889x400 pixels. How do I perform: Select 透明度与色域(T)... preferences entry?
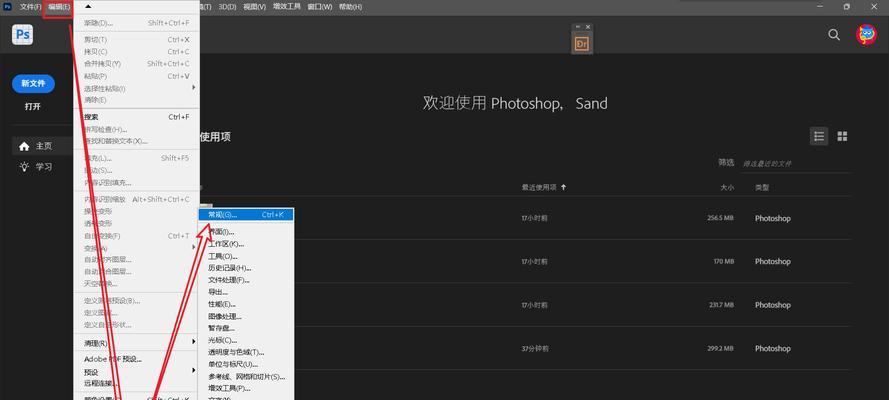coord(245,352)
